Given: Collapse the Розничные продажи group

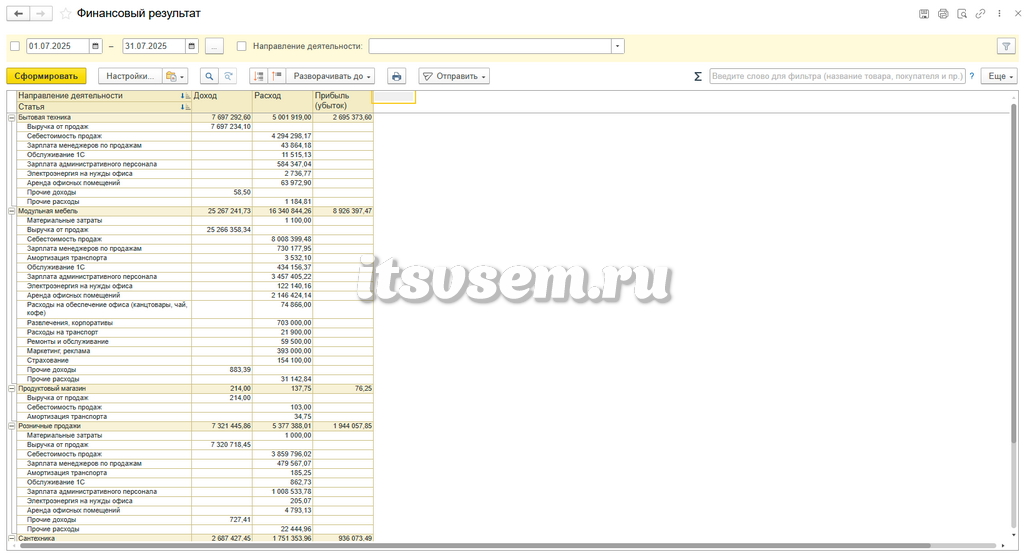Looking at the screenshot, I should coord(11,426).
